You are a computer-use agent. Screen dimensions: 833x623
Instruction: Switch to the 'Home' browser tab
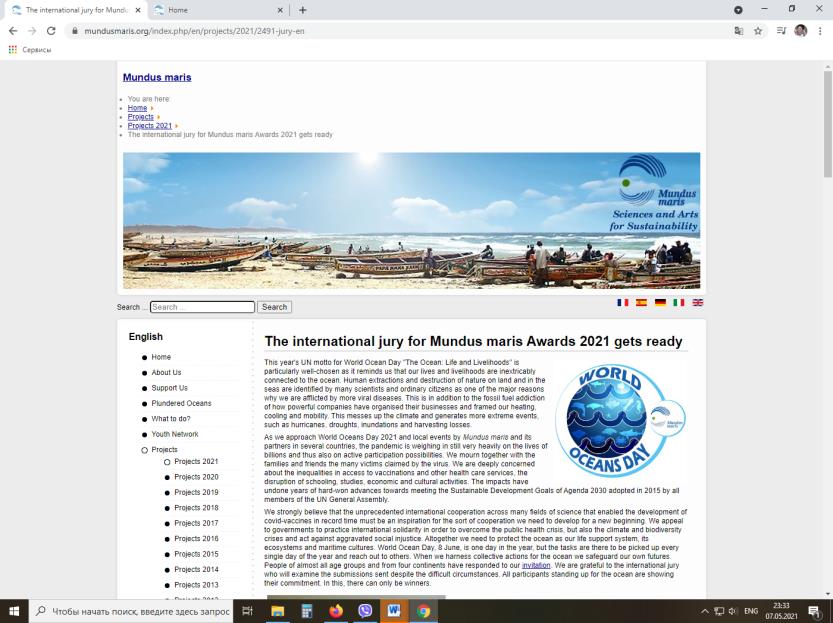point(216,10)
